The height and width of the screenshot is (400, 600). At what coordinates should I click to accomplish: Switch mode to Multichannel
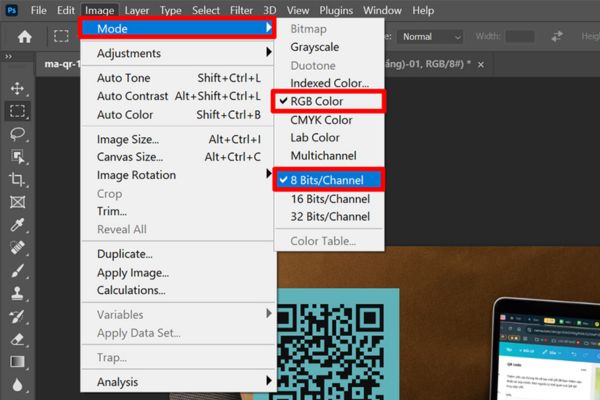click(329, 156)
